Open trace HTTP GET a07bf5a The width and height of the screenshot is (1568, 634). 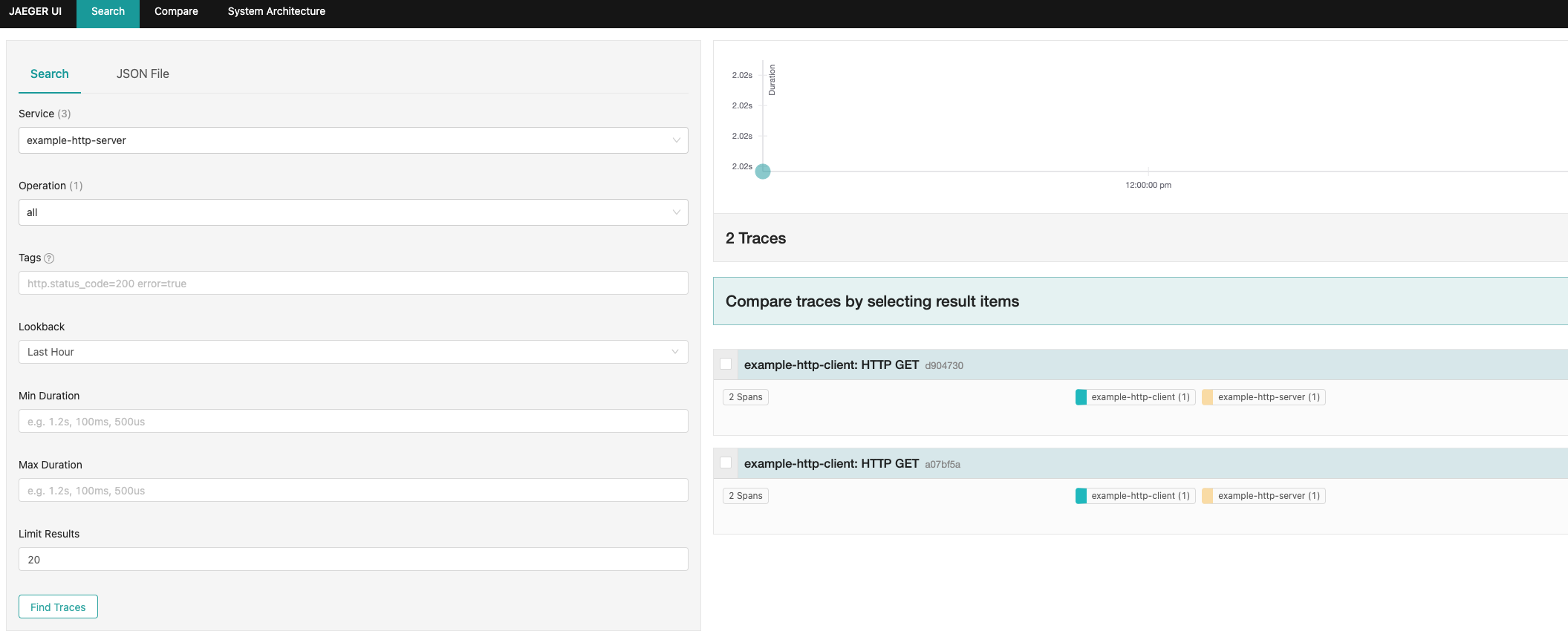pos(831,463)
